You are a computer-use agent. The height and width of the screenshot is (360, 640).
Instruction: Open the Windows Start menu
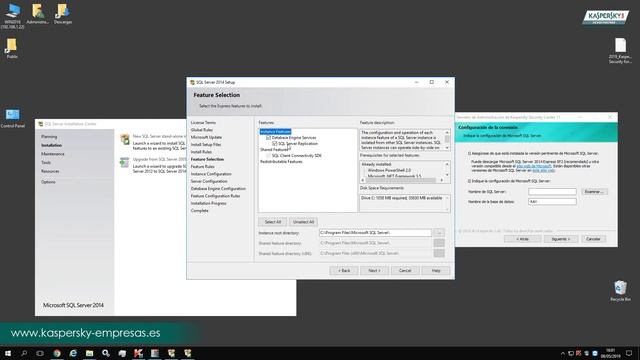[x=8, y=353]
